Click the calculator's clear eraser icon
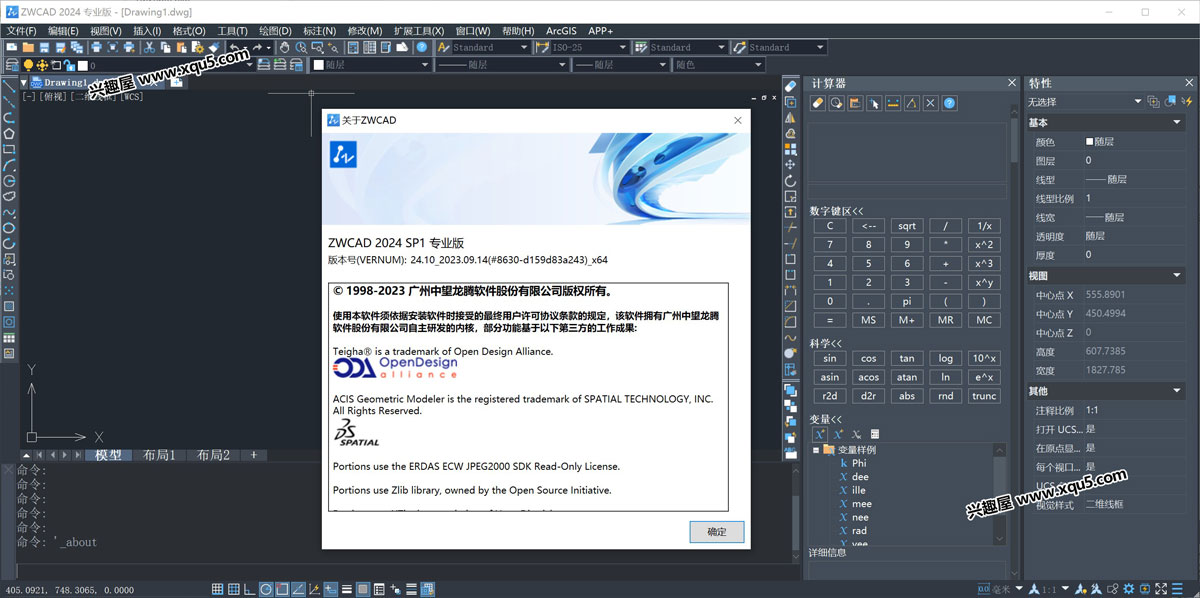This screenshot has width=1200, height=598. pos(817,103)
